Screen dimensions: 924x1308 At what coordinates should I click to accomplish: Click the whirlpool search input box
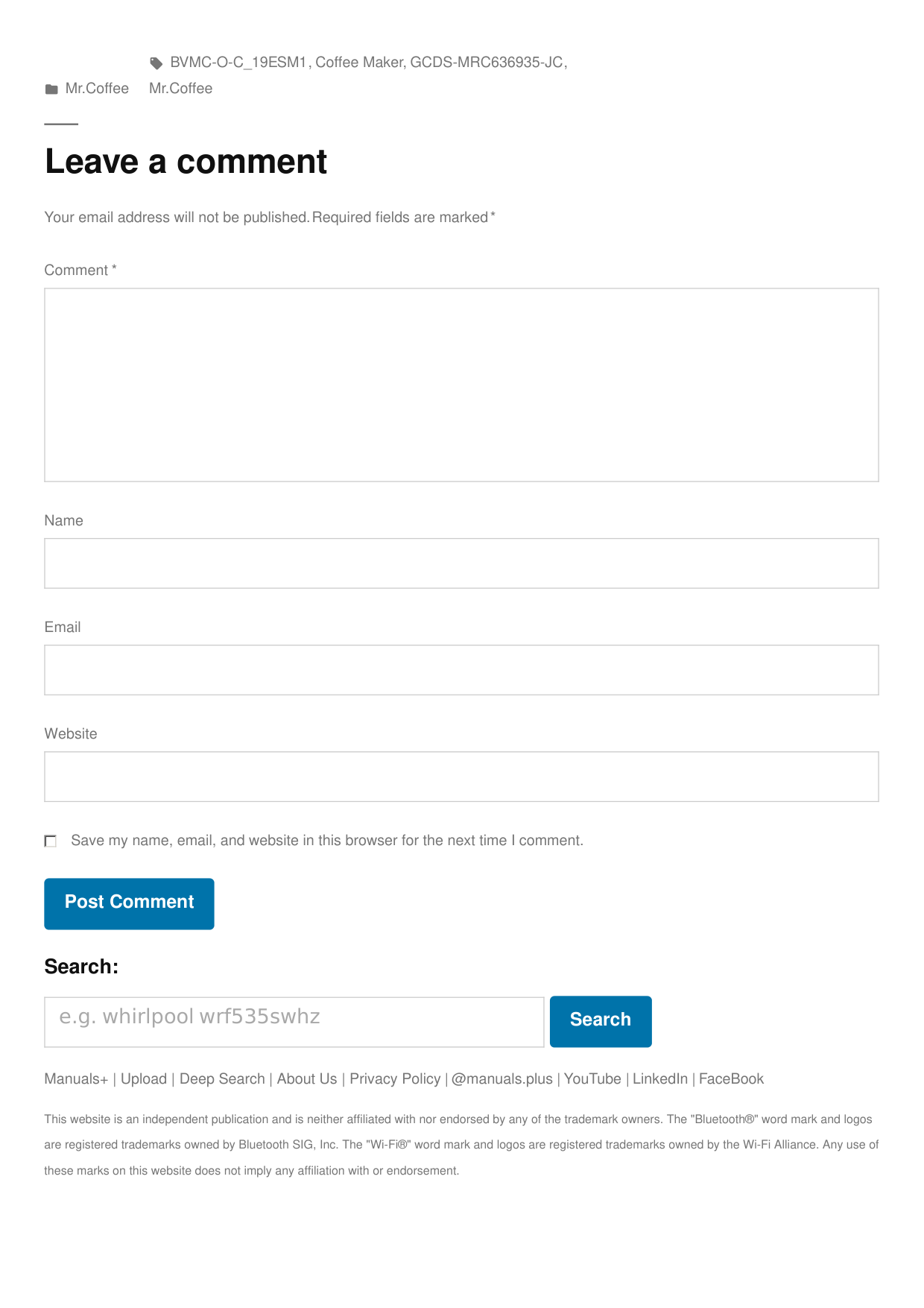pos(294,1022)
